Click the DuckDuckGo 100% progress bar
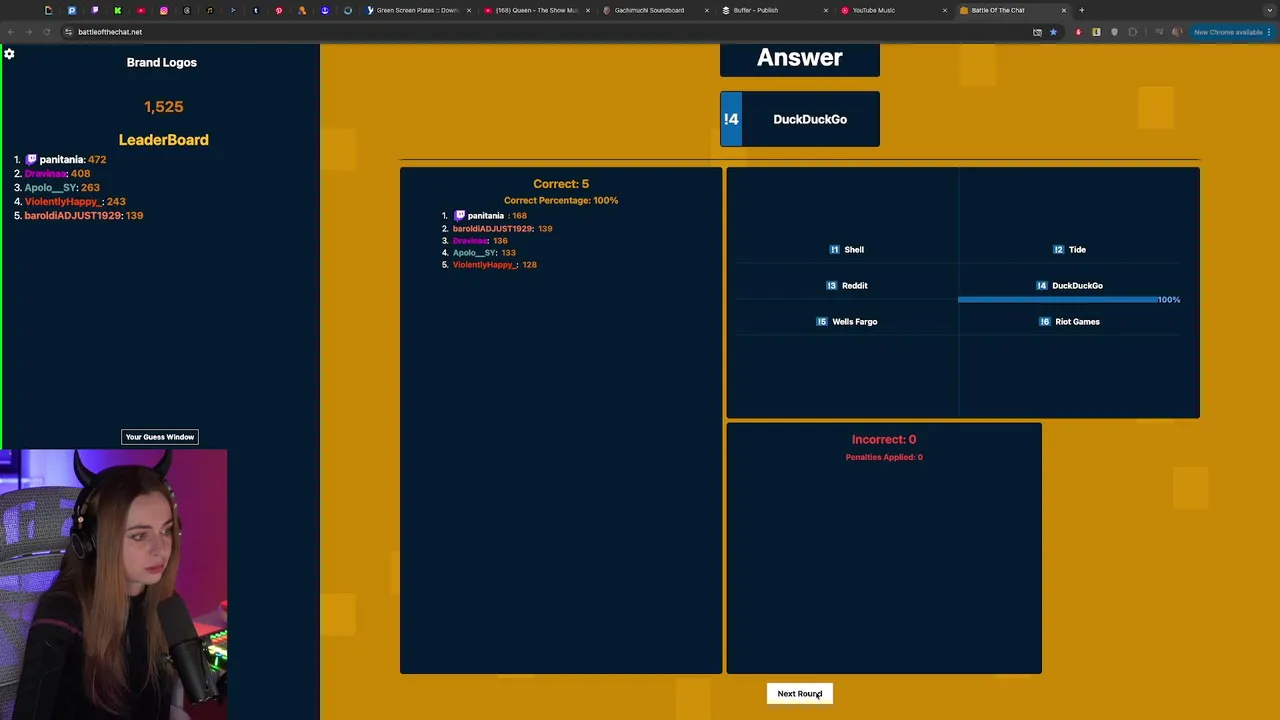The width and height of the screenshot is (1280, 720). pos(1058,300)
